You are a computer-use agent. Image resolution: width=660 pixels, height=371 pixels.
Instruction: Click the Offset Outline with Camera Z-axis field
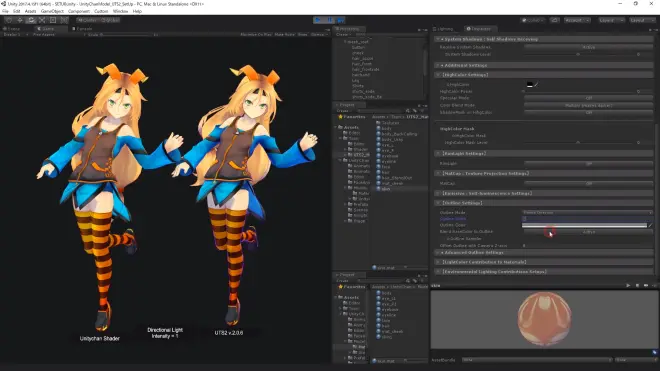[x=588, y=246]
